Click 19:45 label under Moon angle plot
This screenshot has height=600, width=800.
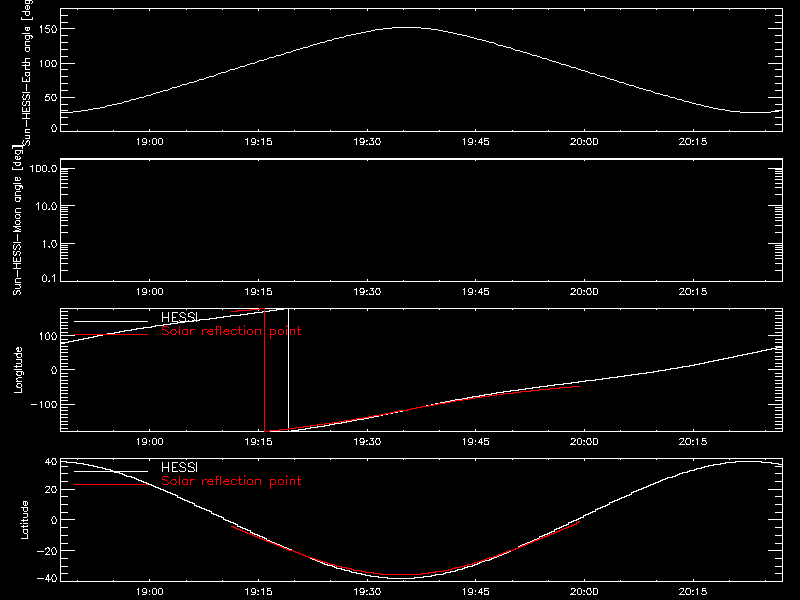[476, 292]
